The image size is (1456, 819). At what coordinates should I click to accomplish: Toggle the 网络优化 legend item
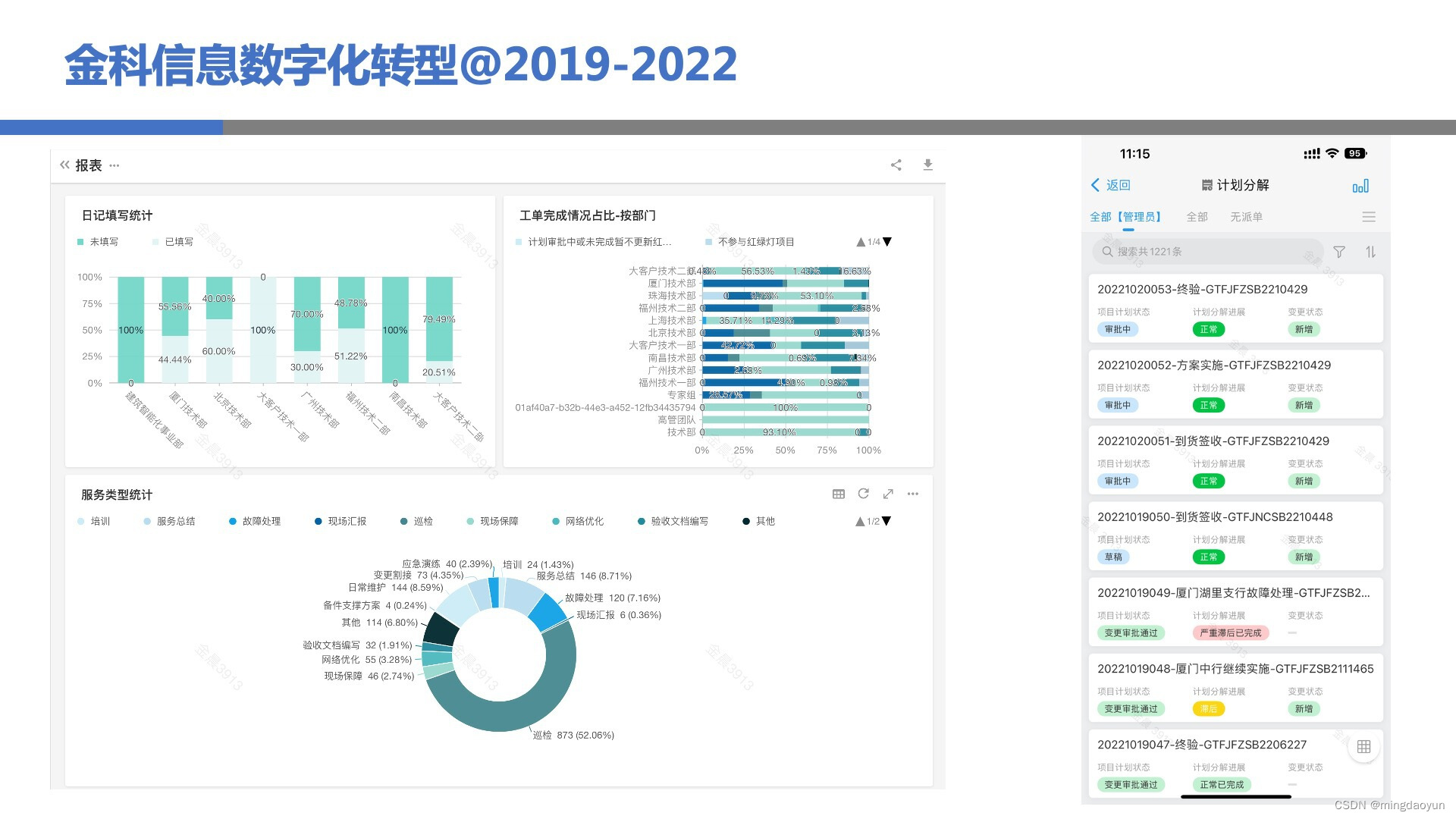pyautogui.click(x=578, y=521)
